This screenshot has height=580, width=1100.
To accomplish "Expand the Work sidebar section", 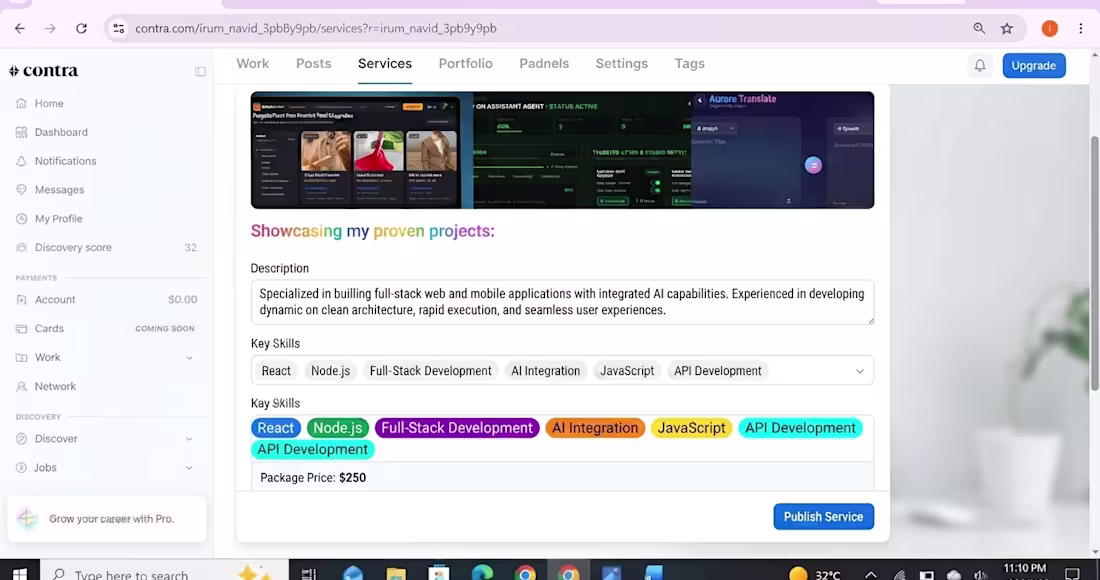I will pyautogui.click(x=189, y=358).
